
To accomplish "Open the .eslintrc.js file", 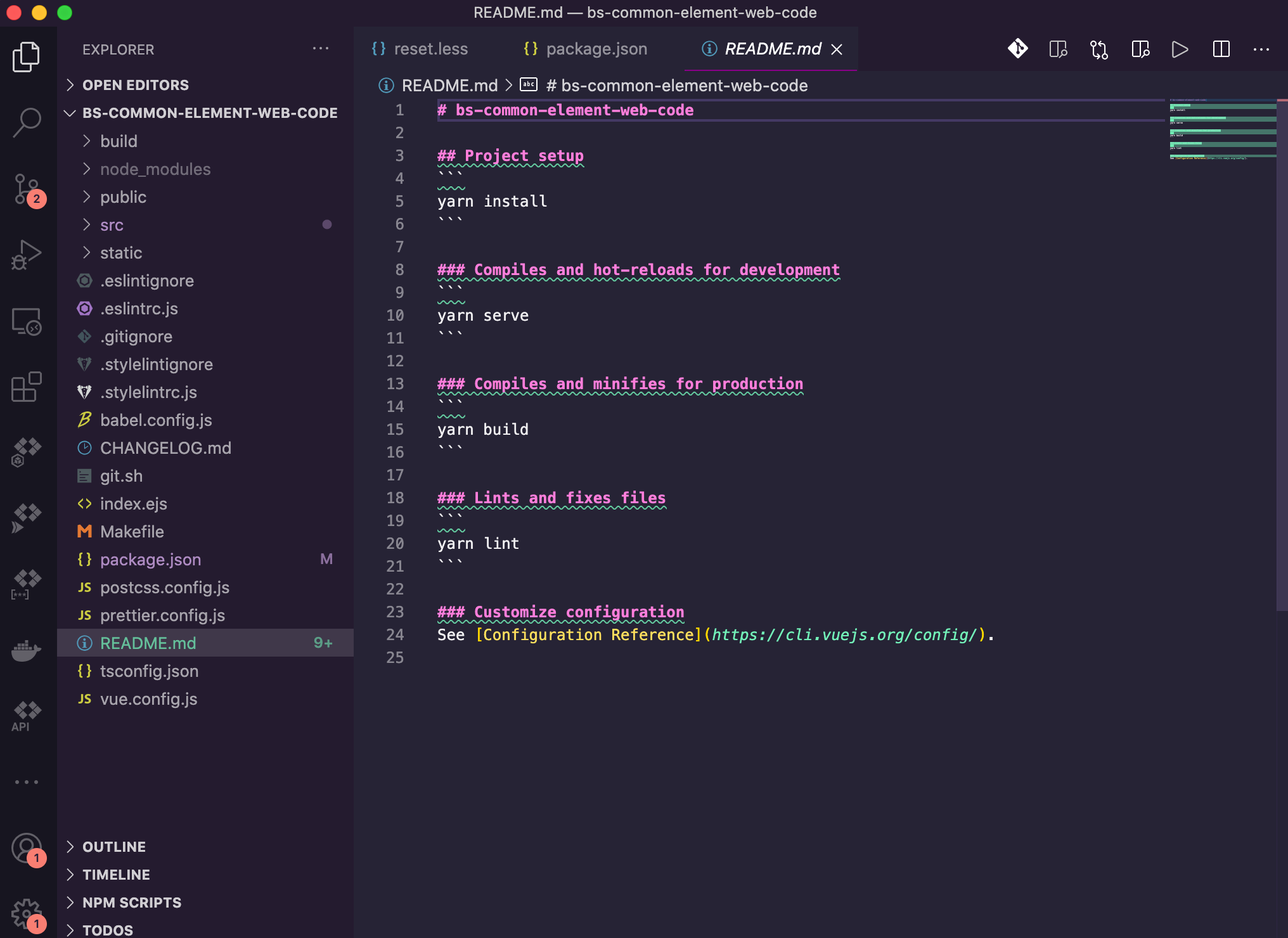I will [205, 308].
